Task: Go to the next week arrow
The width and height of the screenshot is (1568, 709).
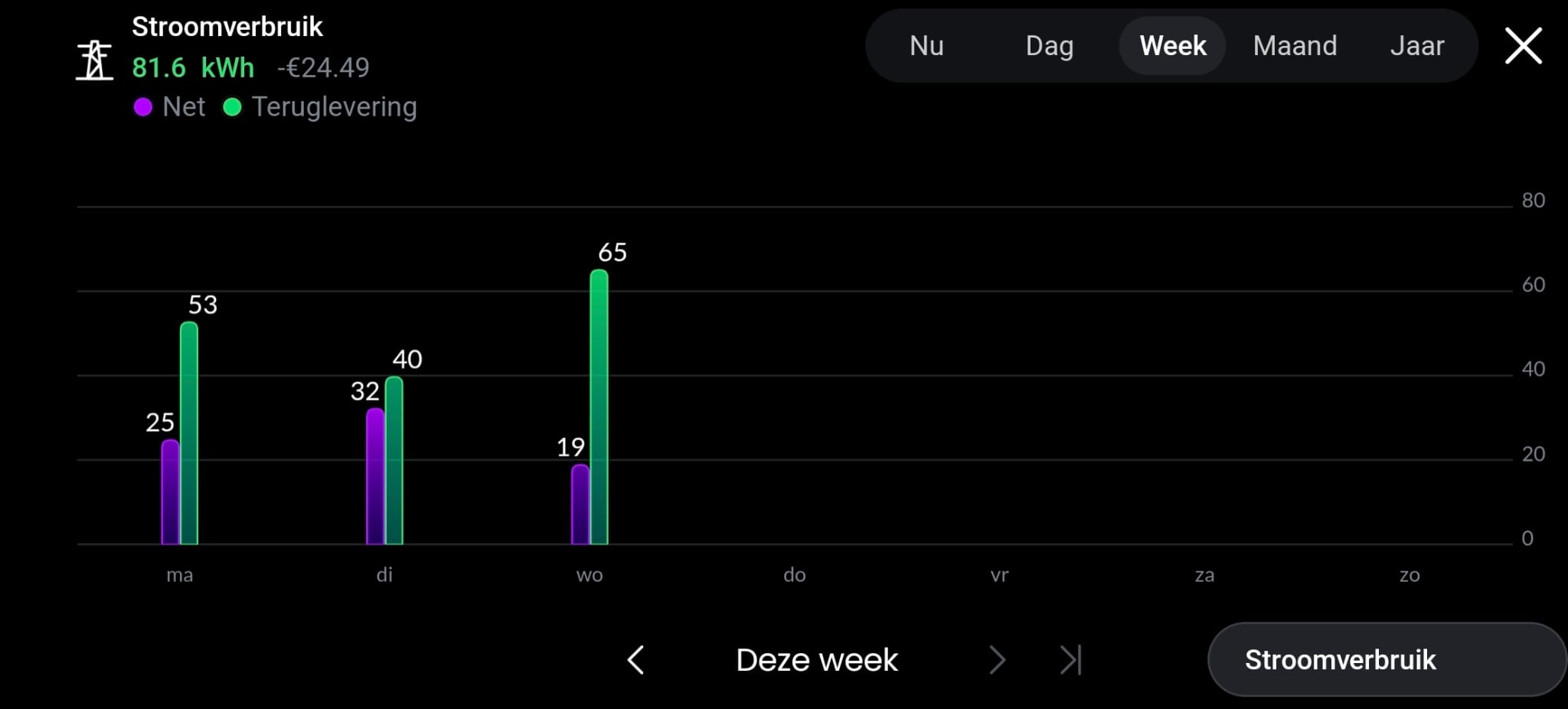Action: pos(996,659)
